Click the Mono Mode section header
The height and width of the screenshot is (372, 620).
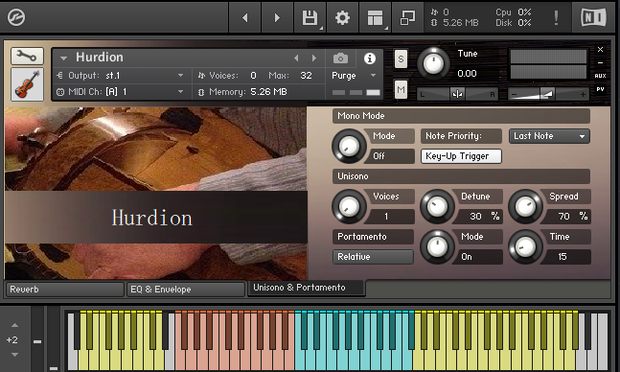tap(461, 116)
